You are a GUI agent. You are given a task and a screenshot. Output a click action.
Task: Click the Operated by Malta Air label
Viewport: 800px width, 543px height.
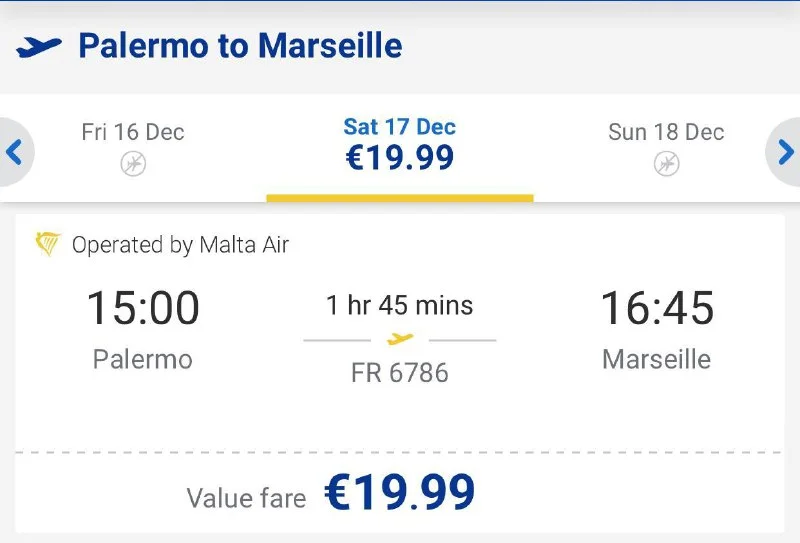tap(180, 245)
